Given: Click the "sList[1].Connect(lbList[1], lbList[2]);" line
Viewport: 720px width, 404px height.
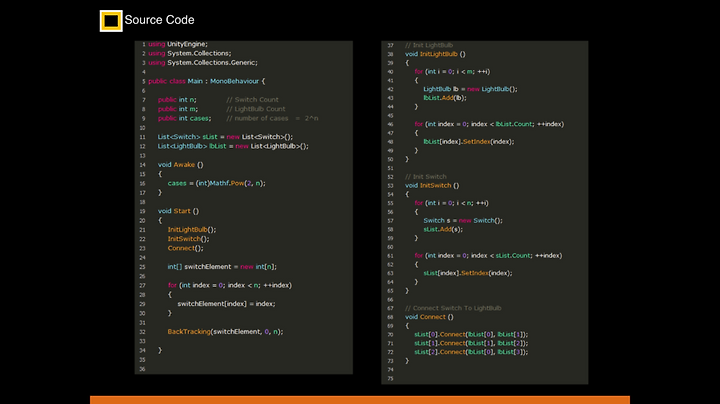Looking at the screenshot, I should [x=471, y=343].
